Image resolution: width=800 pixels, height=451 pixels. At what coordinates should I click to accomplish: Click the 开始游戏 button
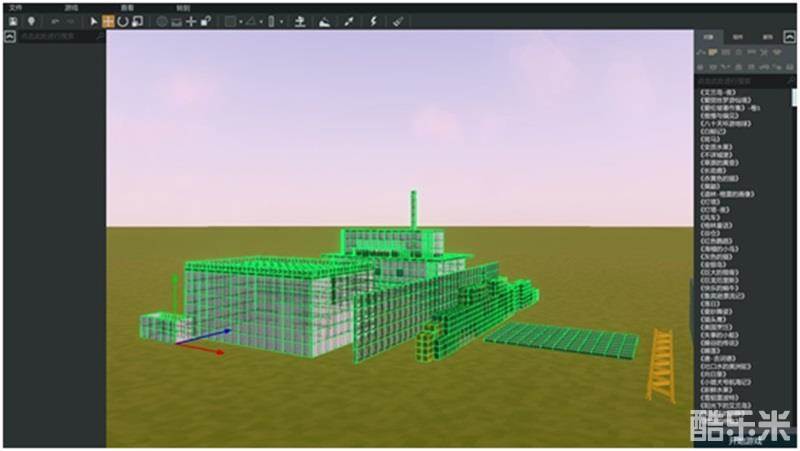(x=744, y=439)
